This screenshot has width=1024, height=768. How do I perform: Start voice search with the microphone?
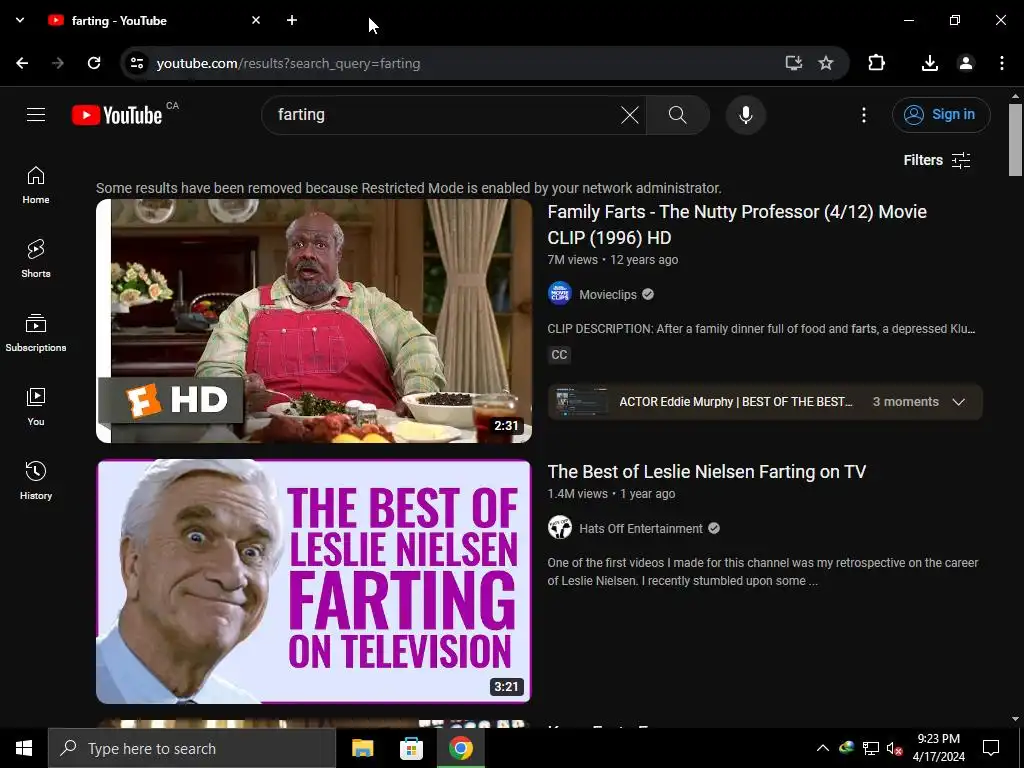(746, 115)
